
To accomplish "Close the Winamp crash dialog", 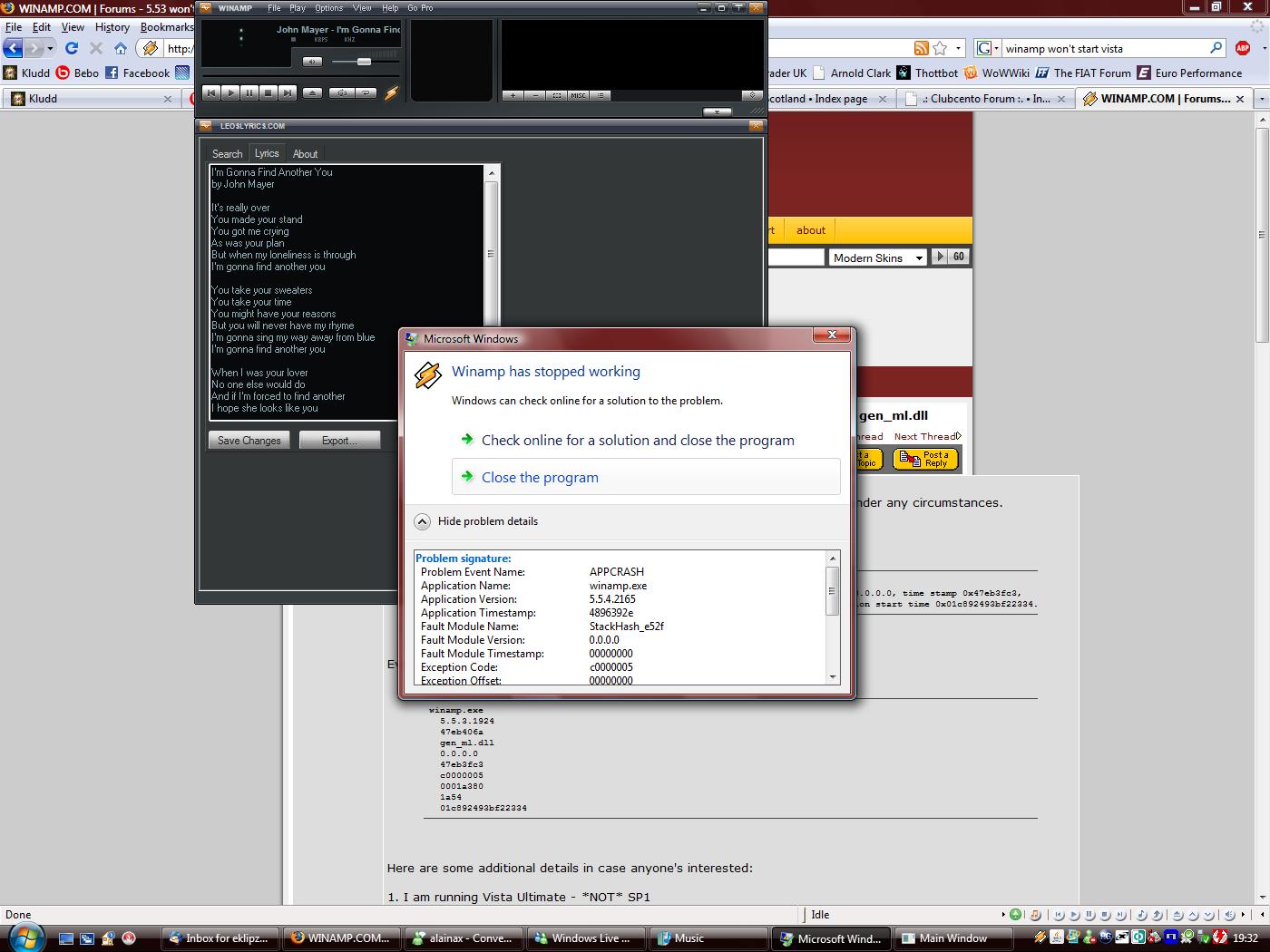I will [x=831, y=335].
